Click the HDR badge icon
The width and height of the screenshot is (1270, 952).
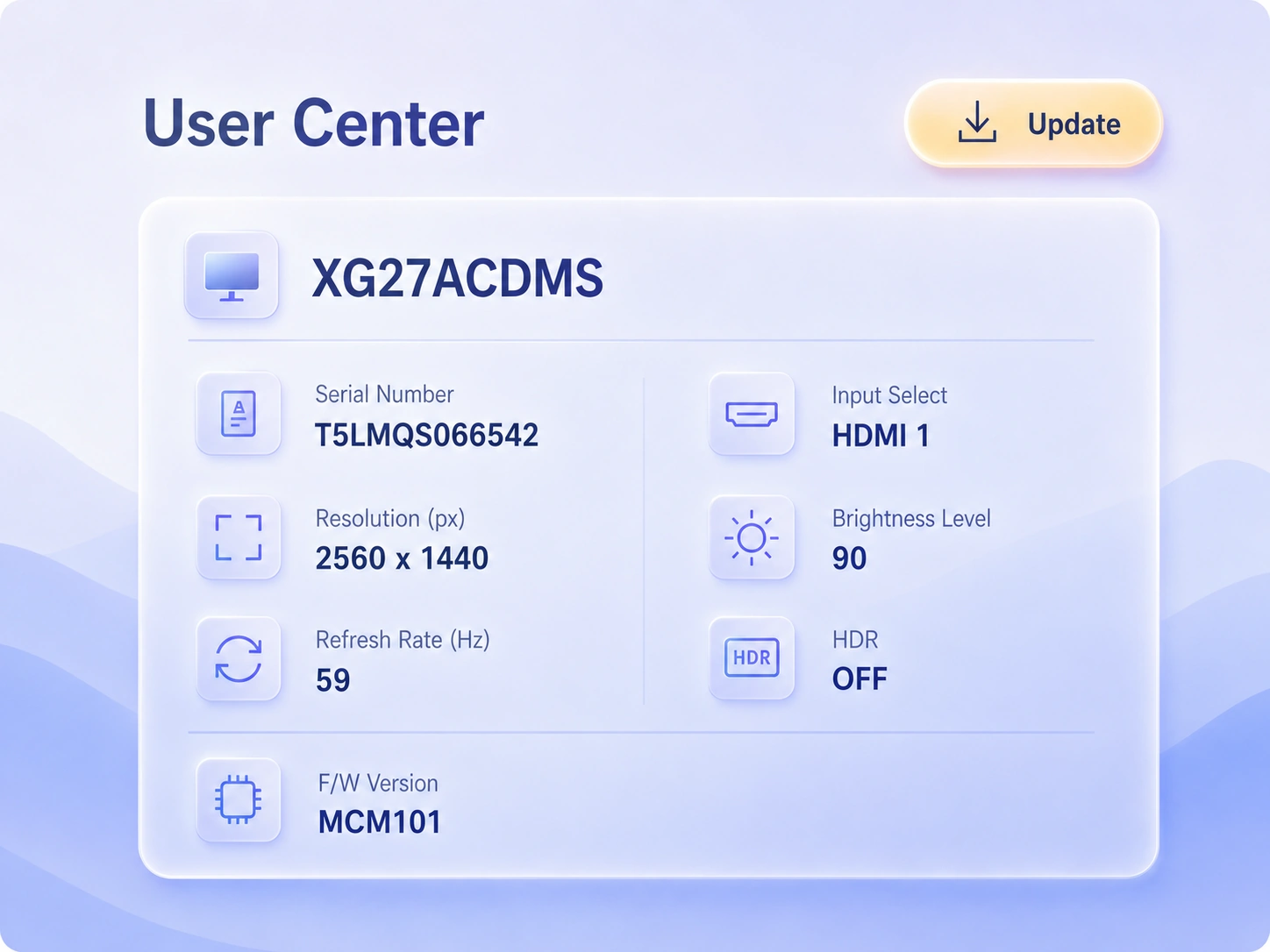coord(752,658)
